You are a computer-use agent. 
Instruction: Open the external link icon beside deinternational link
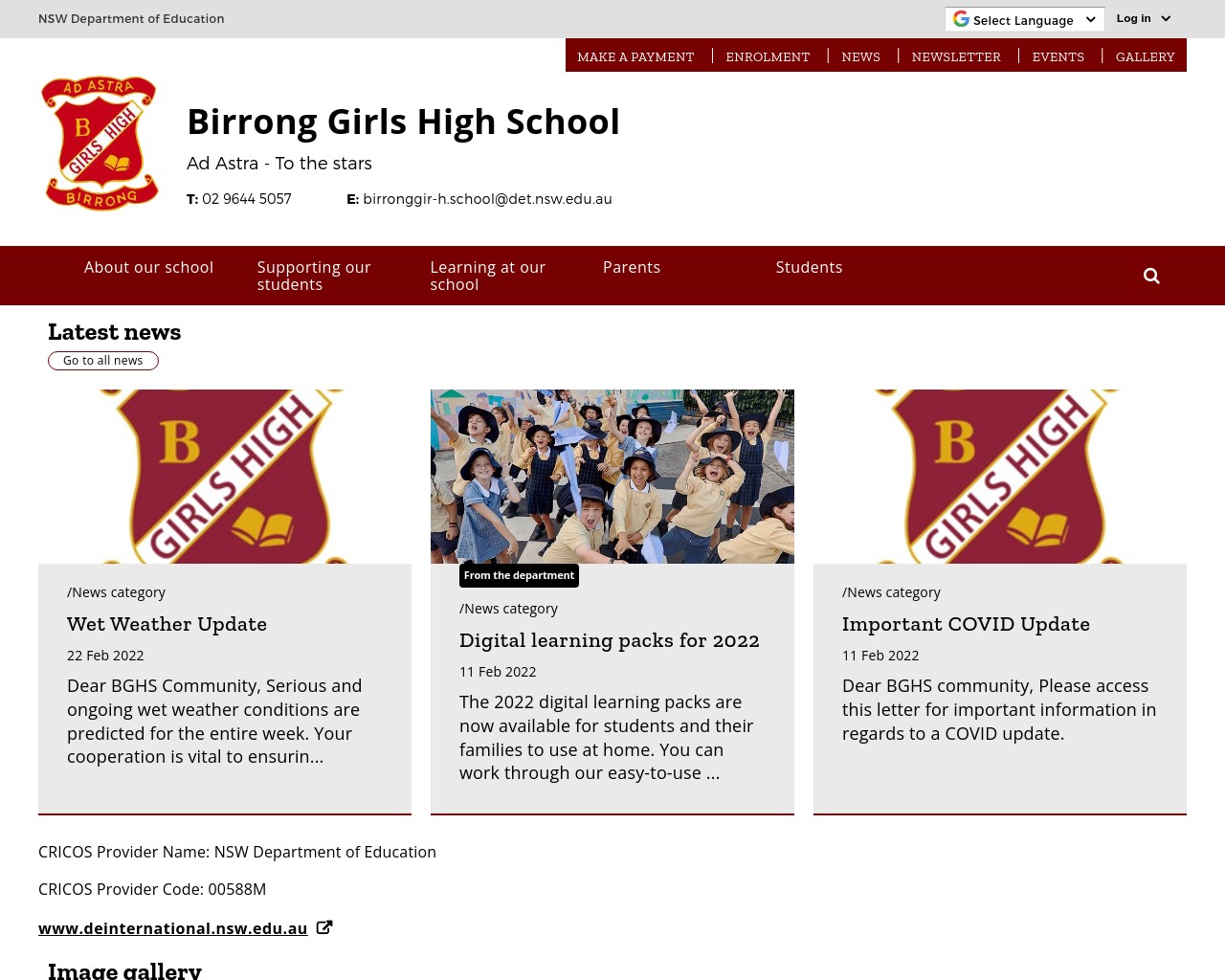(324, 926)
